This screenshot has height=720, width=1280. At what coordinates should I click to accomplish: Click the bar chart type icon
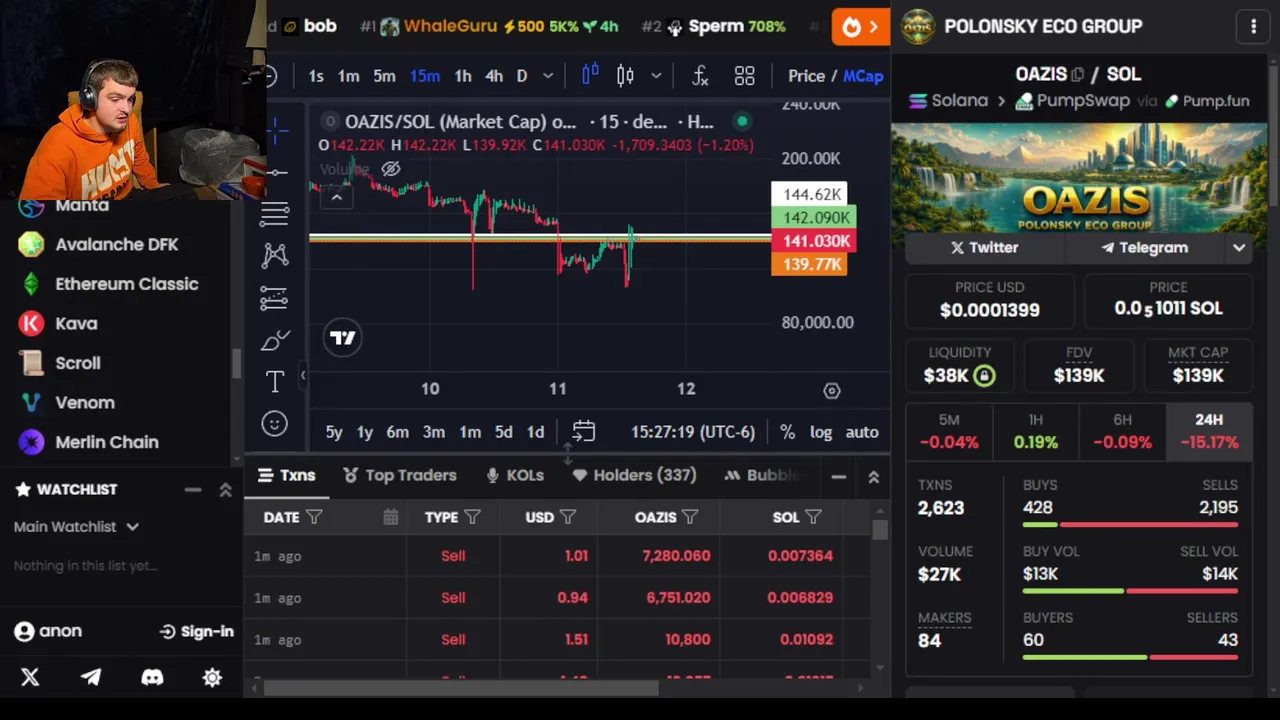click(x=590, y=76)
